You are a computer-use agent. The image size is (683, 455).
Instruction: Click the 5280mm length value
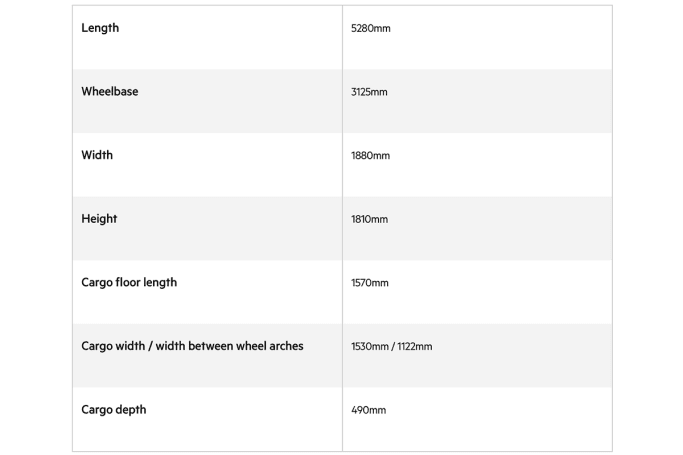click(x=371, y=28)
